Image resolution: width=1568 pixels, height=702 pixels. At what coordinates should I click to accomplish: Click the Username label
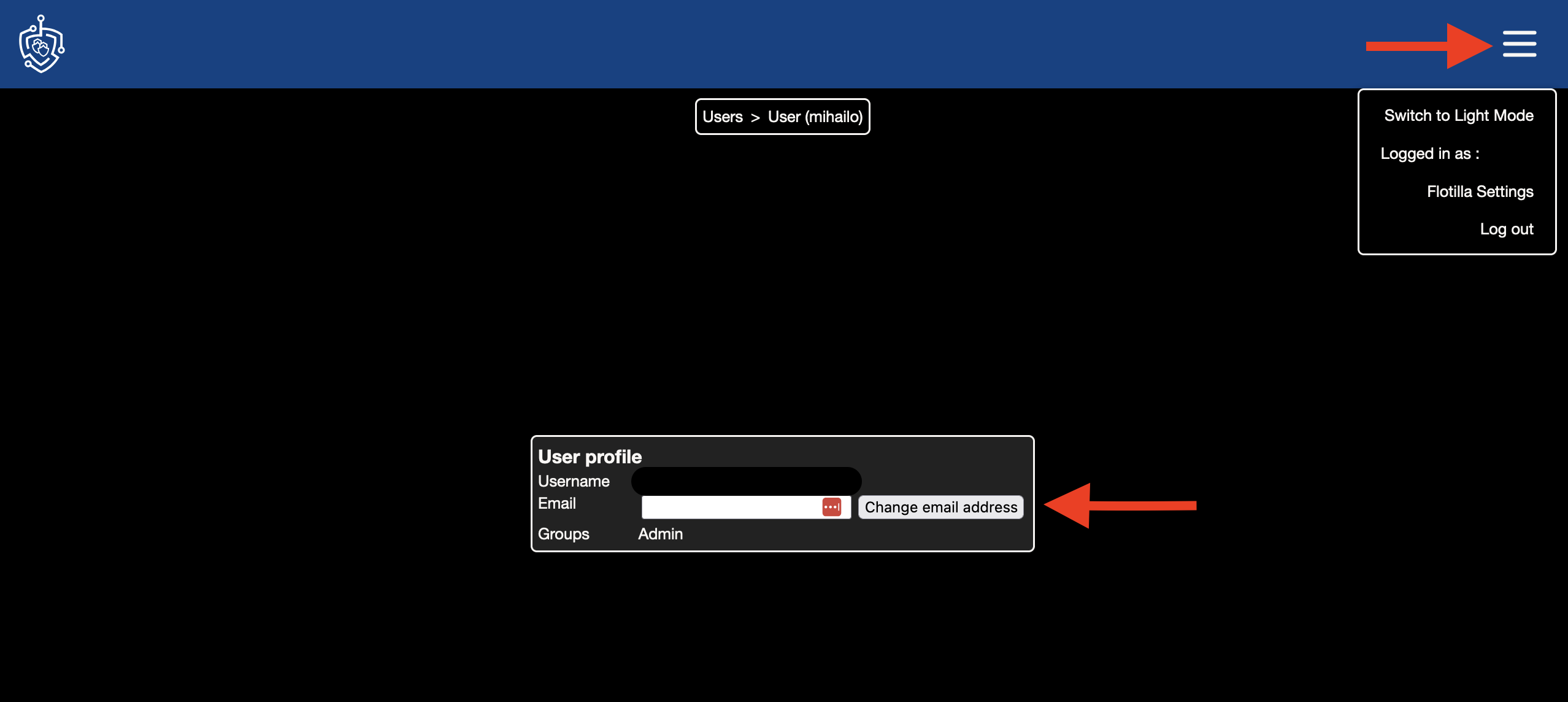pyautogui.click(x=574, y=481)
